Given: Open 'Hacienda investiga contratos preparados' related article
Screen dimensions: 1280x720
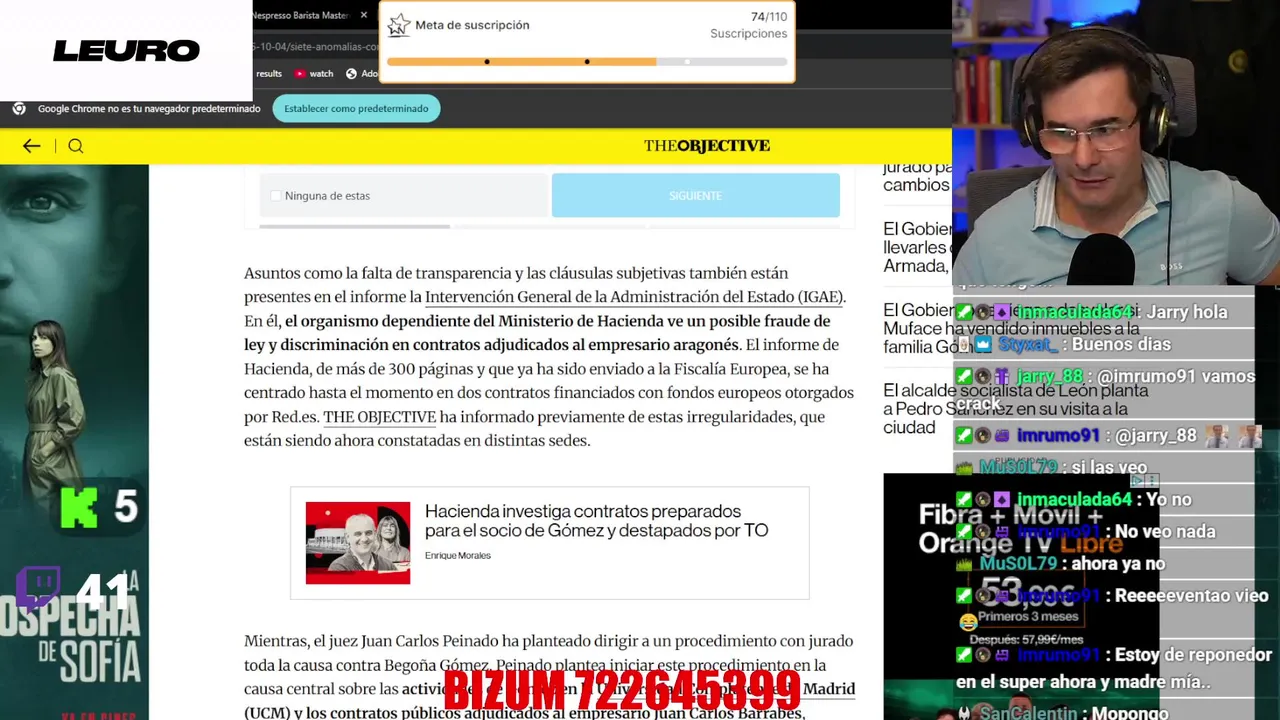Looking at the screenshot, I should [596, 521].
